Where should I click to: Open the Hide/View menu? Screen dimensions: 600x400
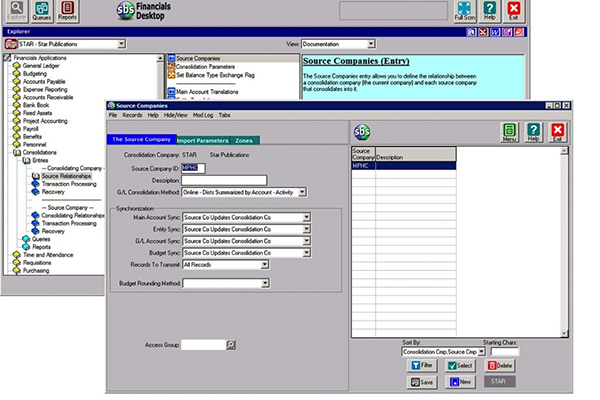[176, 115]
